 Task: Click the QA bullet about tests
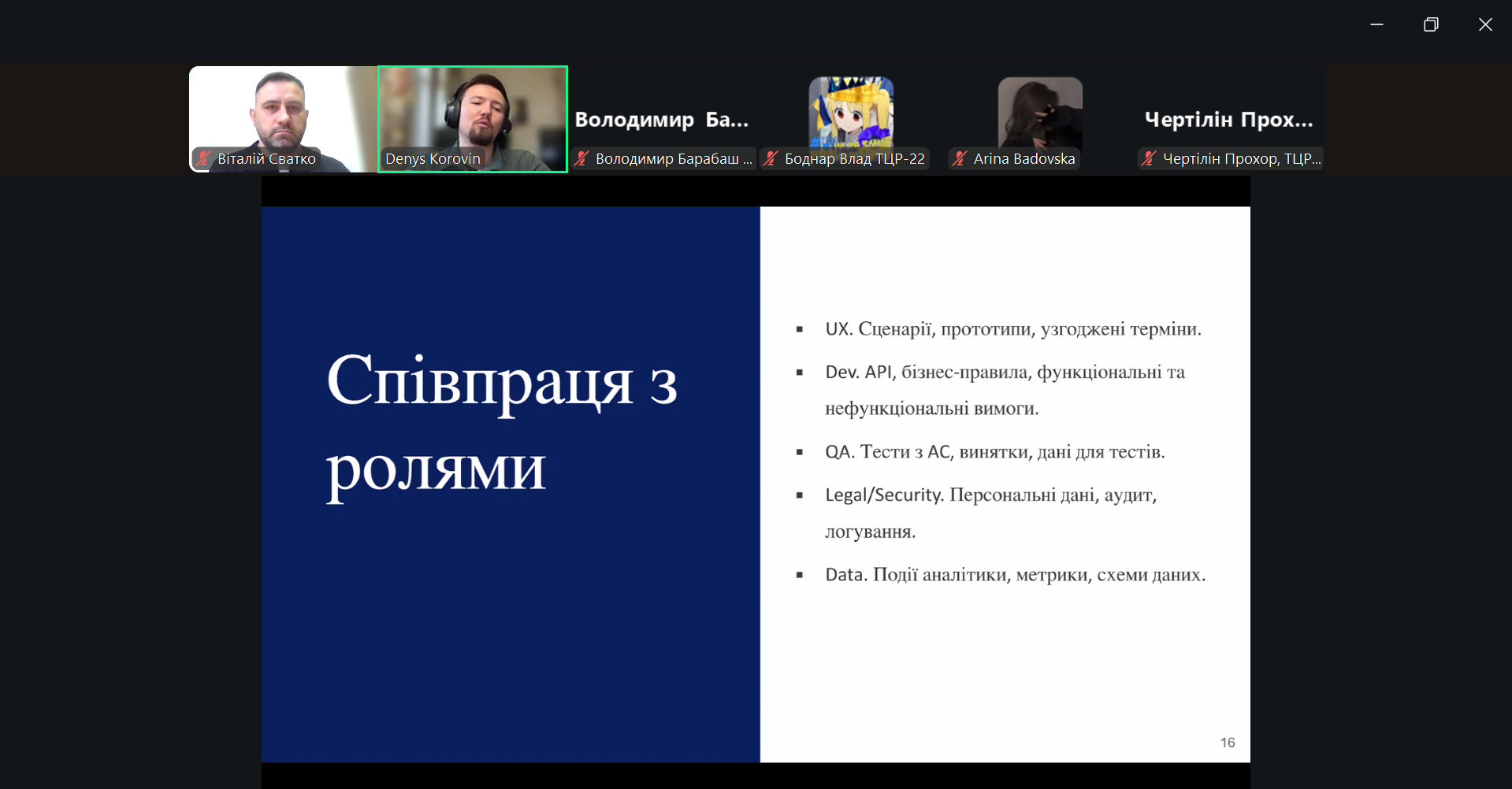pos(994,452)
